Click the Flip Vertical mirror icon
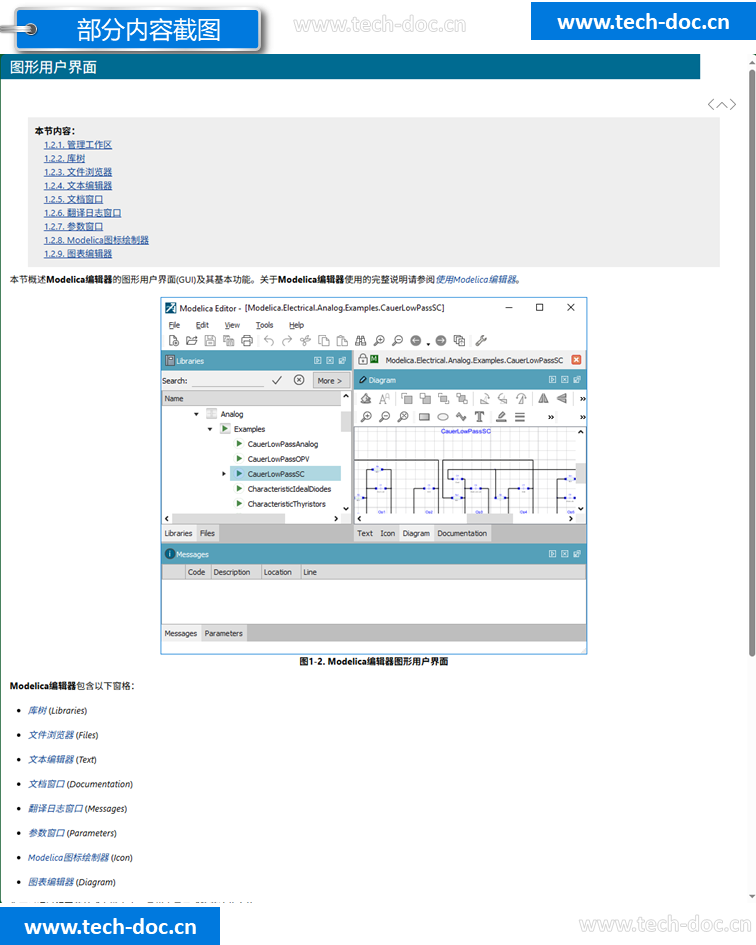Screen dimensions: 756x945 coord(562,398)
